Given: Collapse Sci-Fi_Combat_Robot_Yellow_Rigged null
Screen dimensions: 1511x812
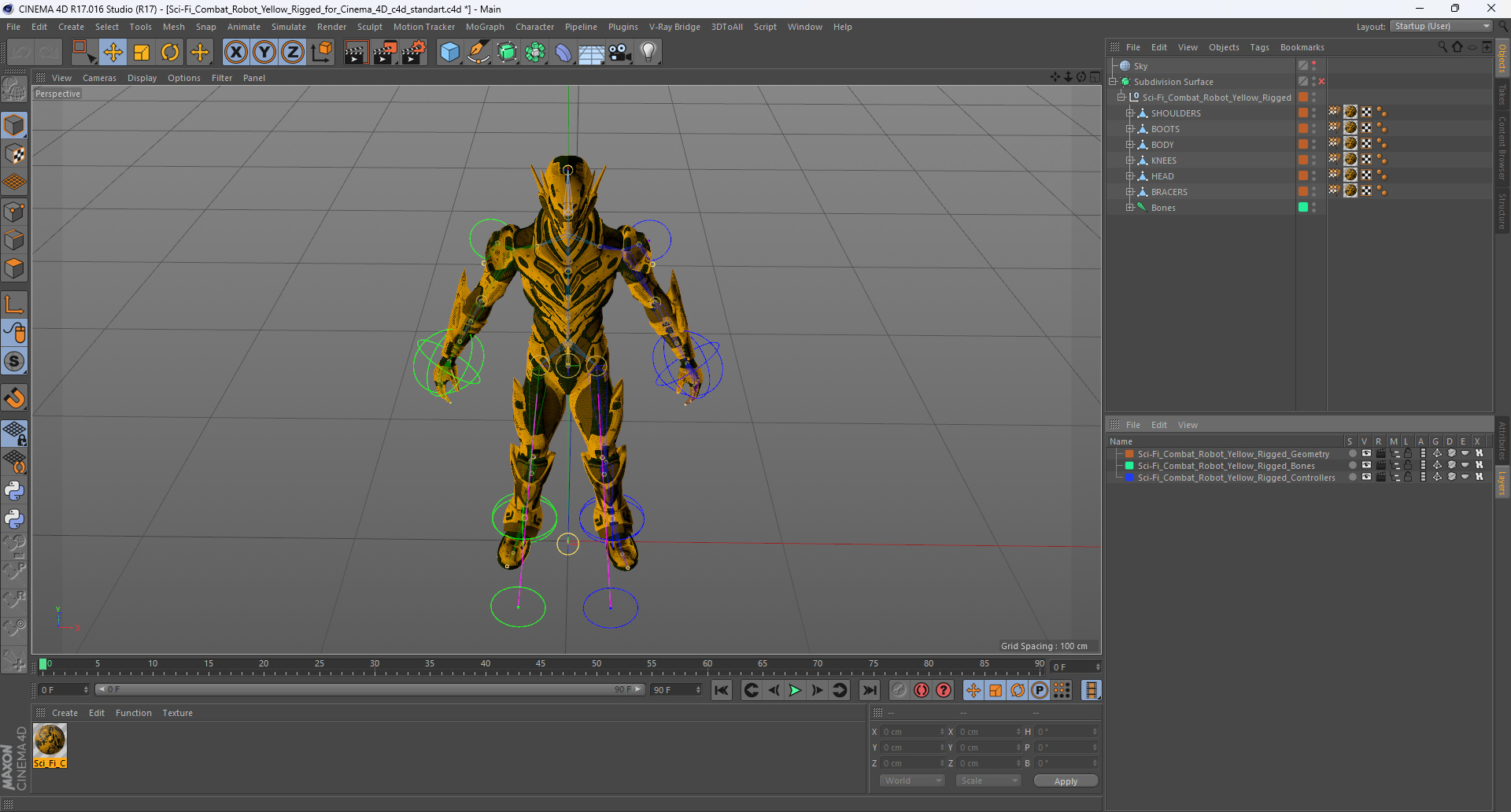Looking at the screenshot, I should coord(1121,98).
